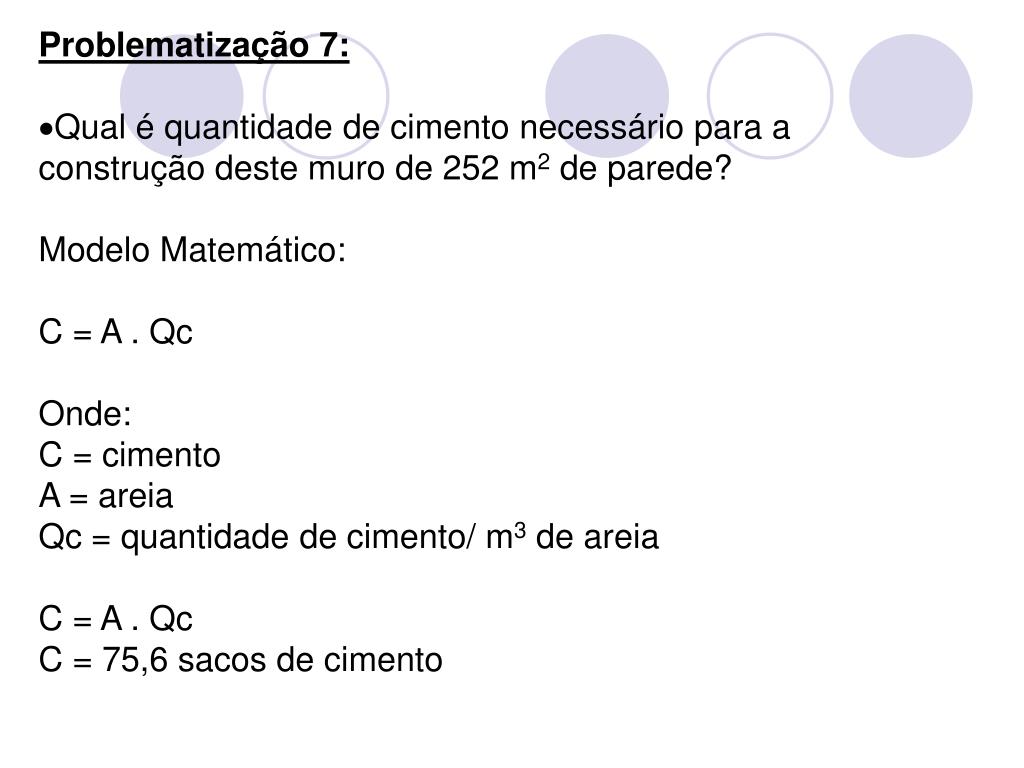Click the 'Onde:' label

(x=85, y=414)
